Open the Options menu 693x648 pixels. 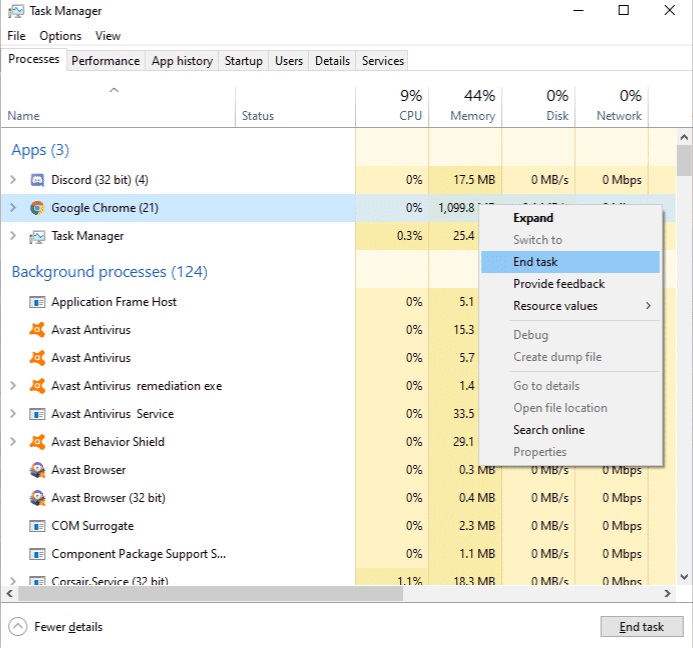(x=61, y=36)
